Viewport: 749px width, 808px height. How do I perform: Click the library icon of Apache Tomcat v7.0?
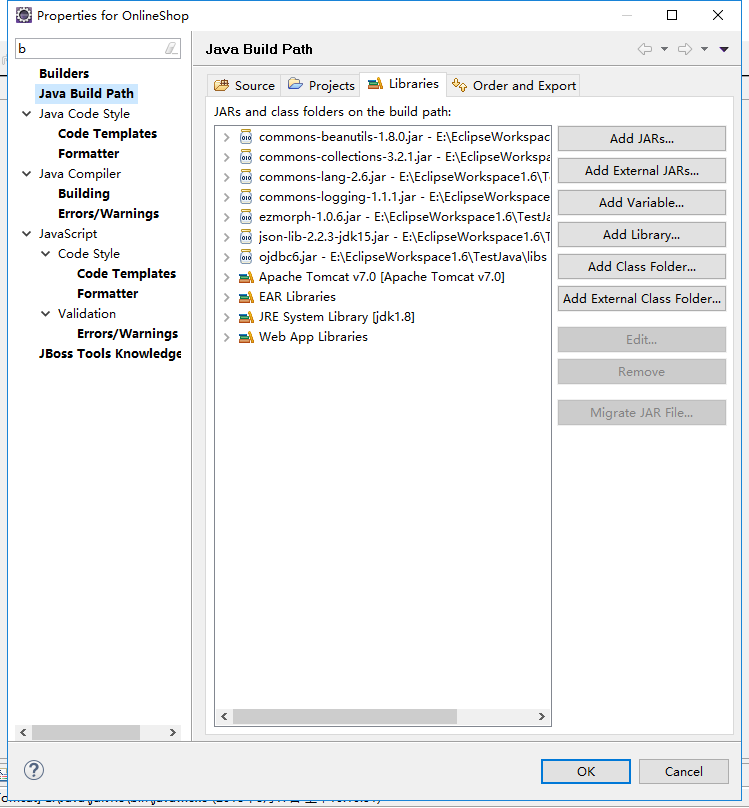coord(246,277)
